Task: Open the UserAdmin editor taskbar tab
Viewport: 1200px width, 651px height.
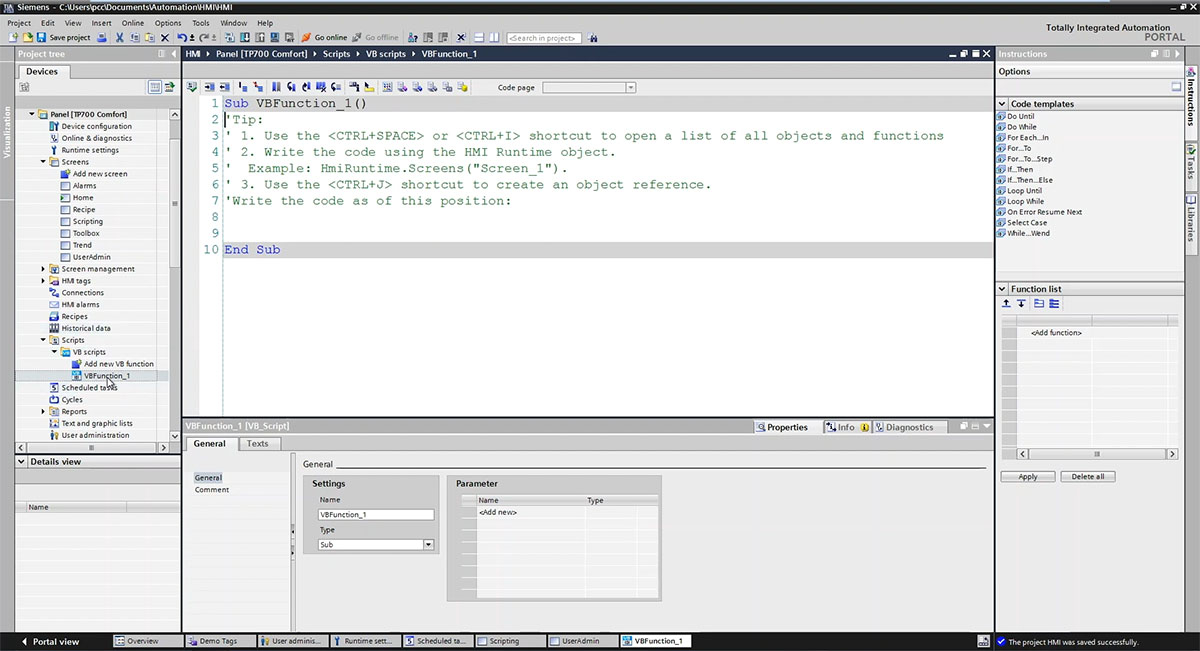Action: (x=581, y=641)
